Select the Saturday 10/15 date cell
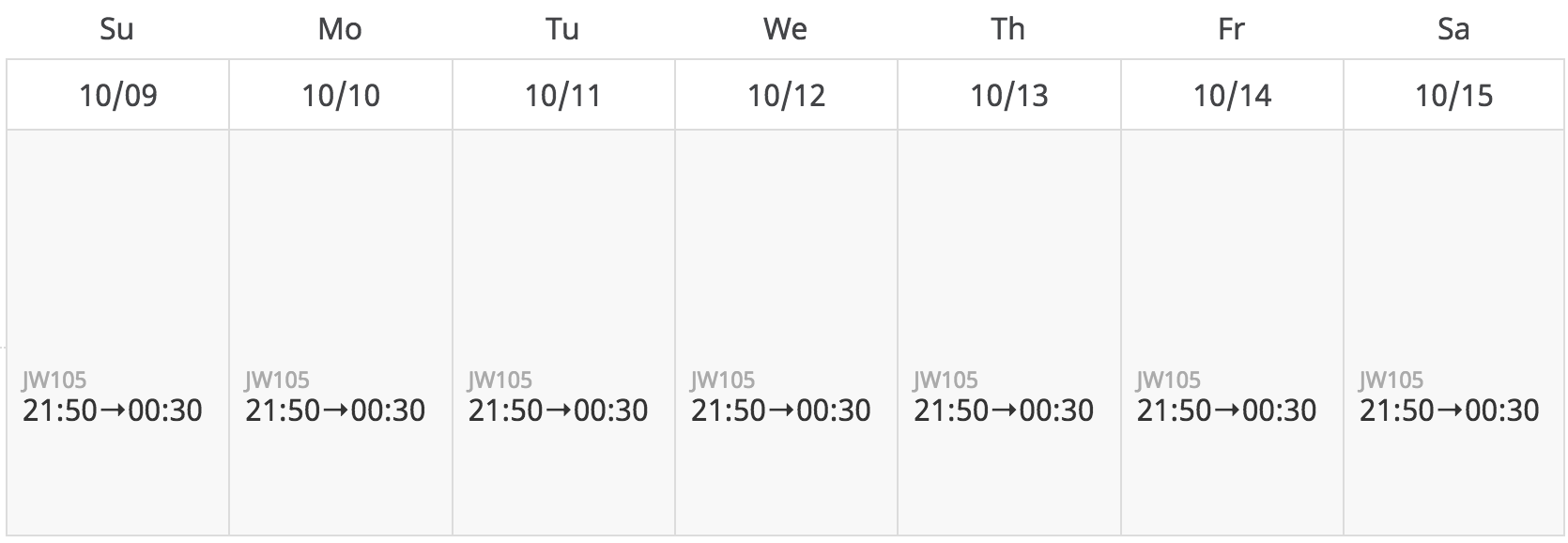1568x543 pixels. (1454, 95)
